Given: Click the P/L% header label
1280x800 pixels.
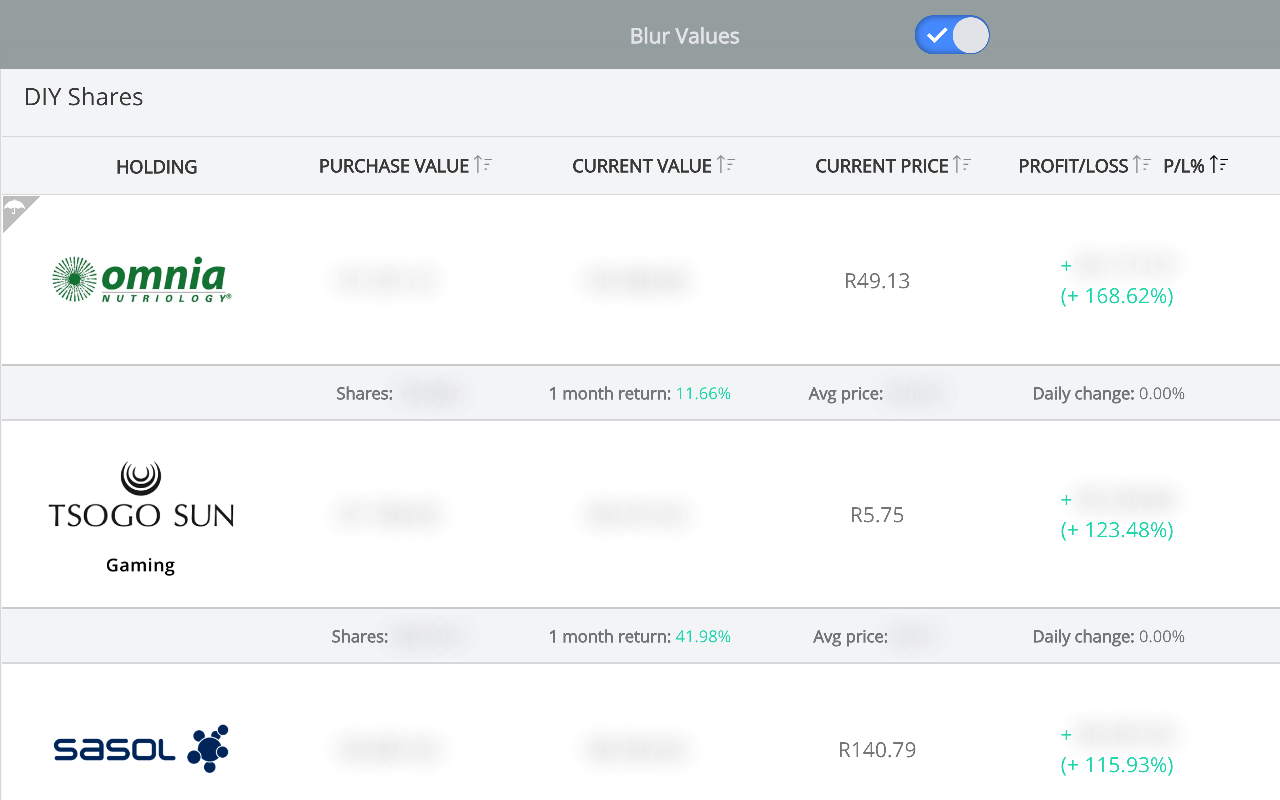Looking at the screenshot, I should [1184, 166].
